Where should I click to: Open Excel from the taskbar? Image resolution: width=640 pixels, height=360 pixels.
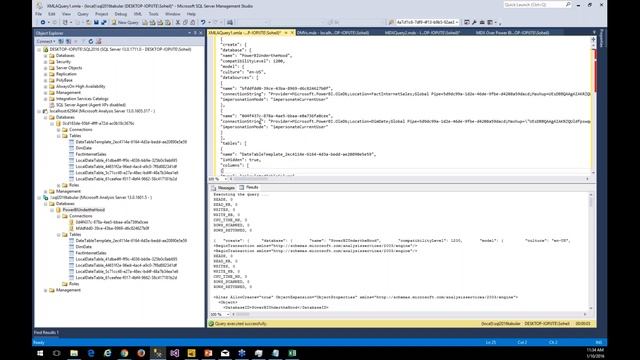click(x=292, y=353)
